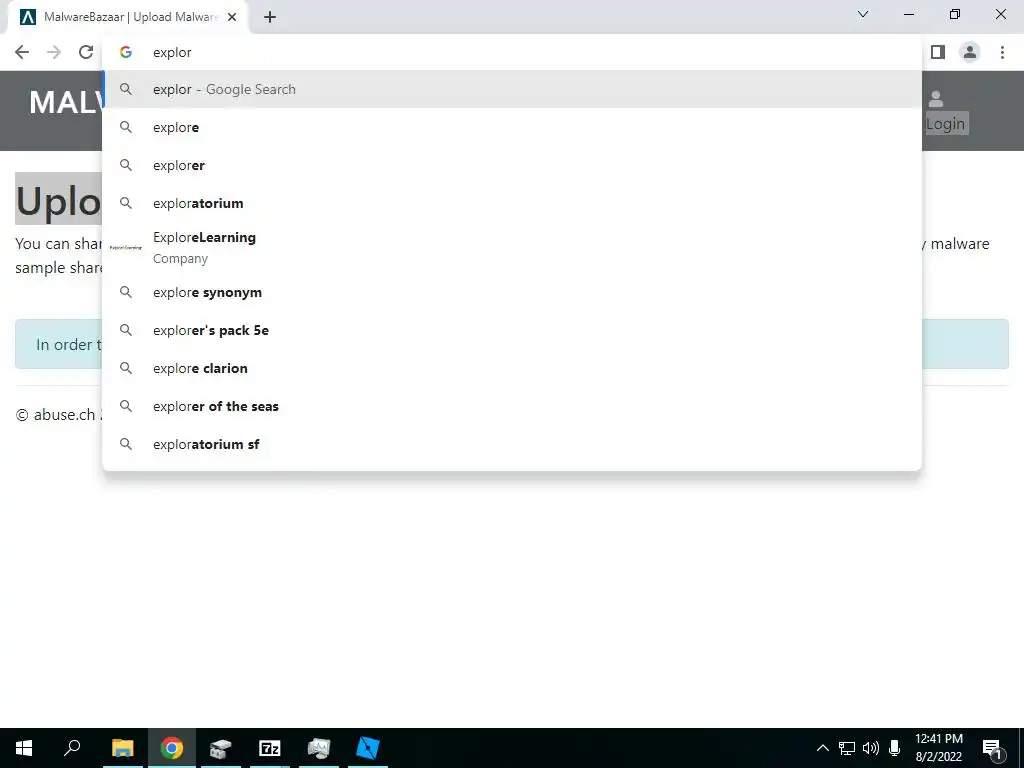Open network status tray icon

[847, 748]
